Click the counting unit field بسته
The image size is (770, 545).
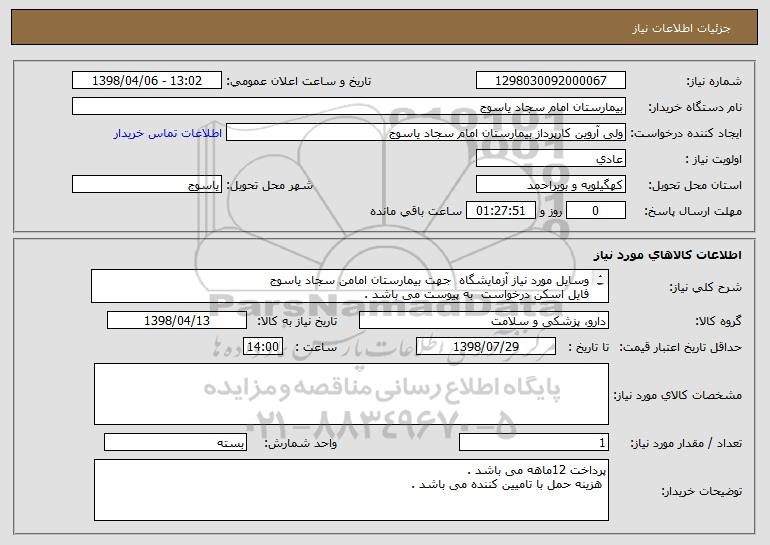click(x=175, y=443)
